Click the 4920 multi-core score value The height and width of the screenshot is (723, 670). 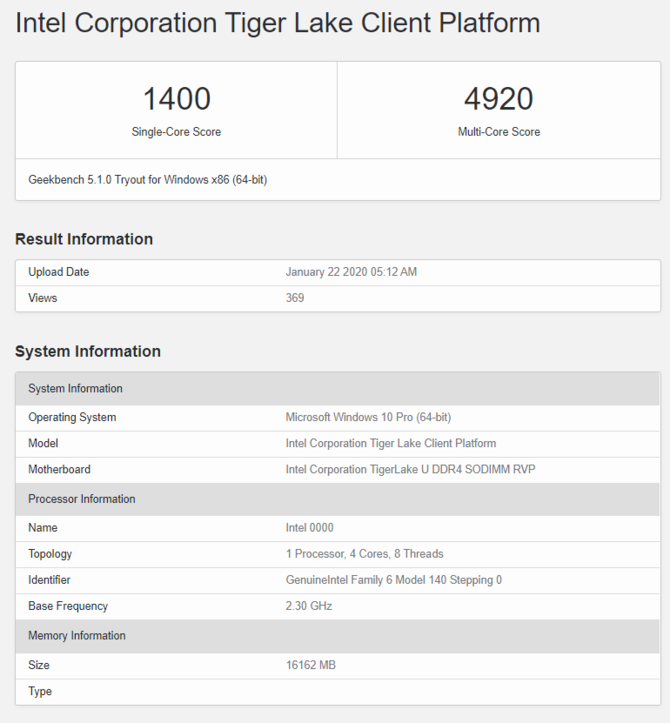click(x=498, y=99)
